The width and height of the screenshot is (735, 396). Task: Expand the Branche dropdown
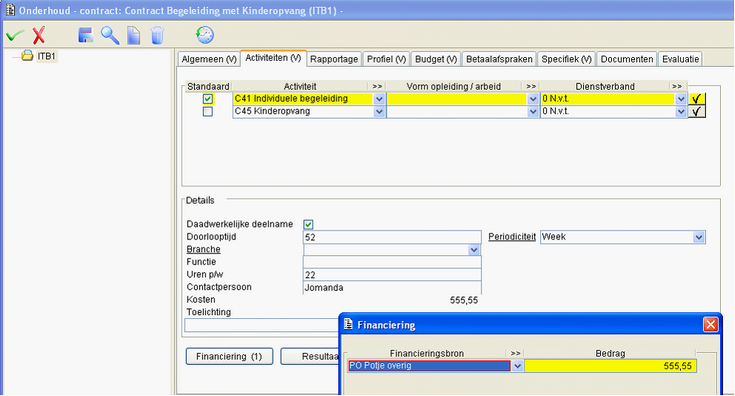click(x=473, y=250)
